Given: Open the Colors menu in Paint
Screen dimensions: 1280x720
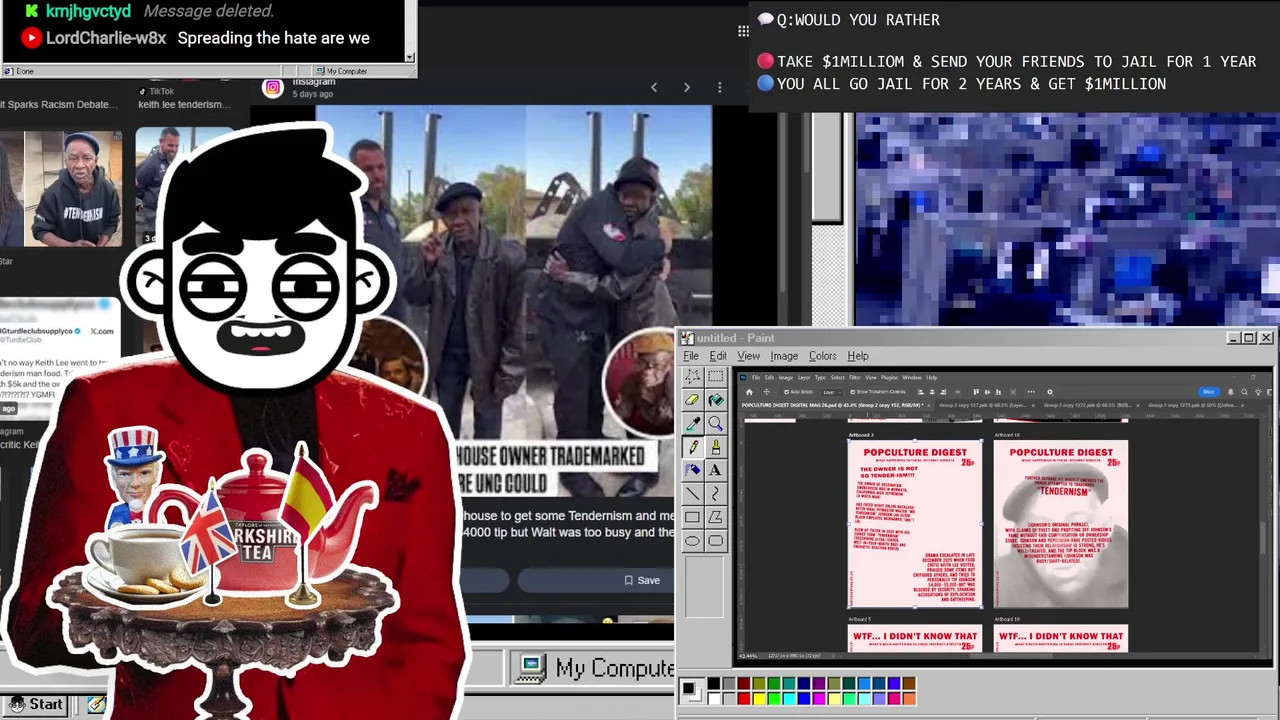Looking at the screenshot, I should click(823, 356).
